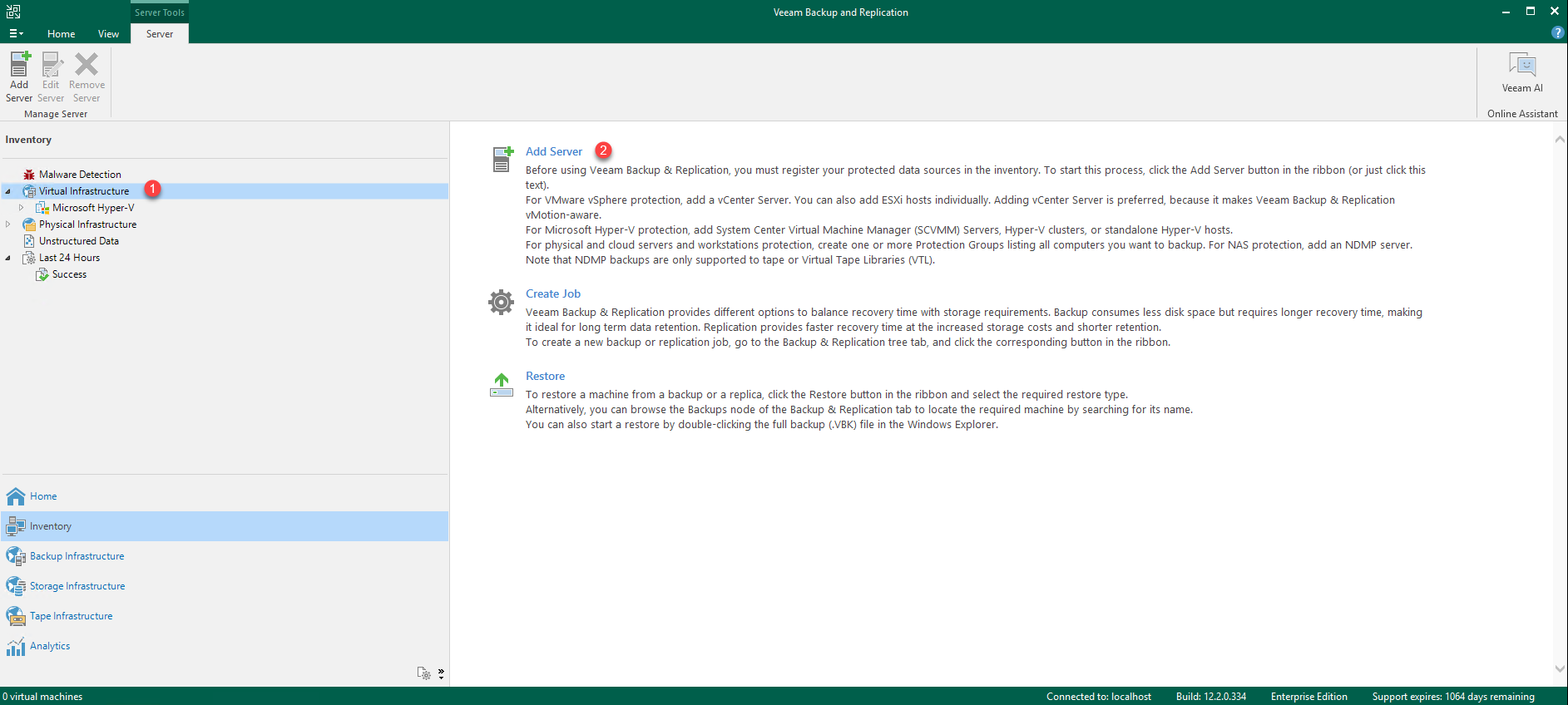Follow the Restore link

pyautogui.click(x=545, y=376)
